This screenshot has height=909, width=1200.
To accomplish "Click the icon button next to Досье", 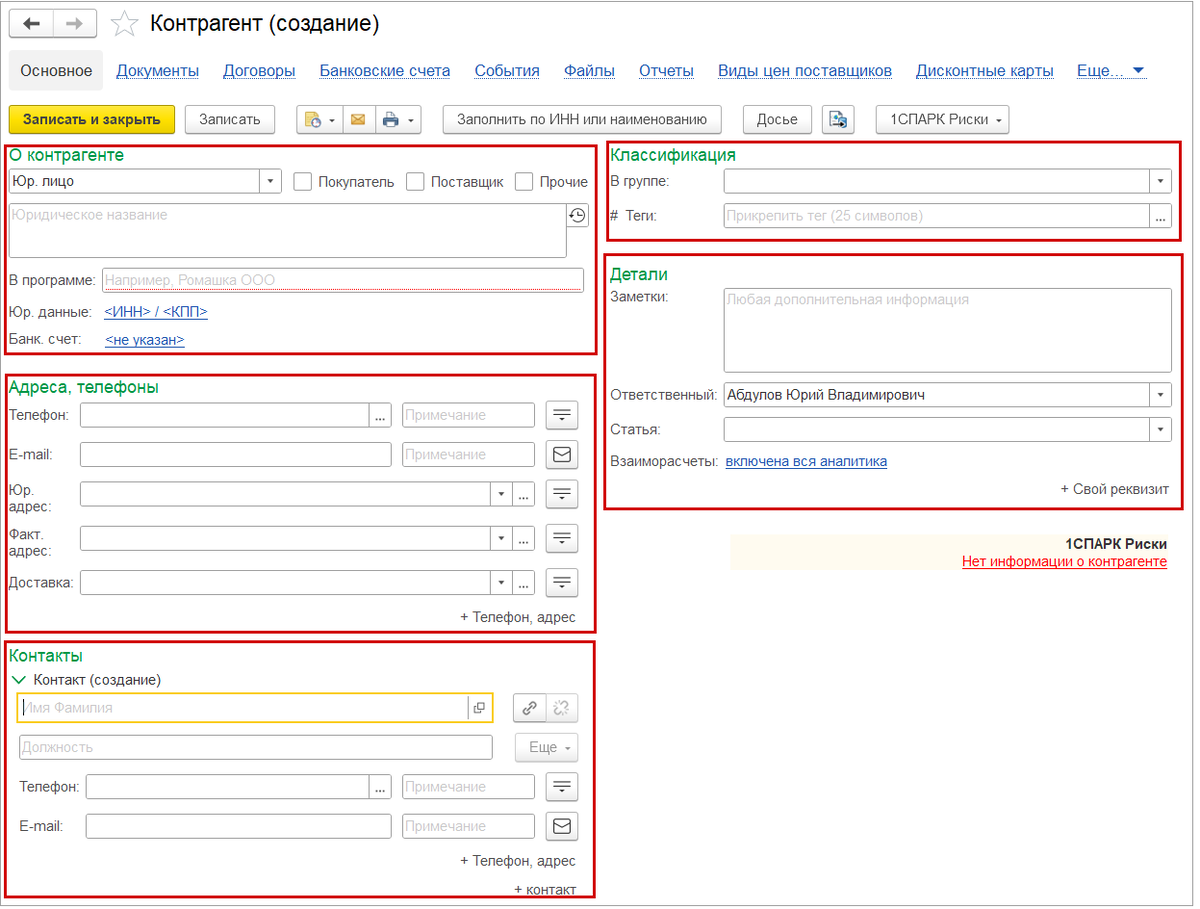I will point(838,119).
